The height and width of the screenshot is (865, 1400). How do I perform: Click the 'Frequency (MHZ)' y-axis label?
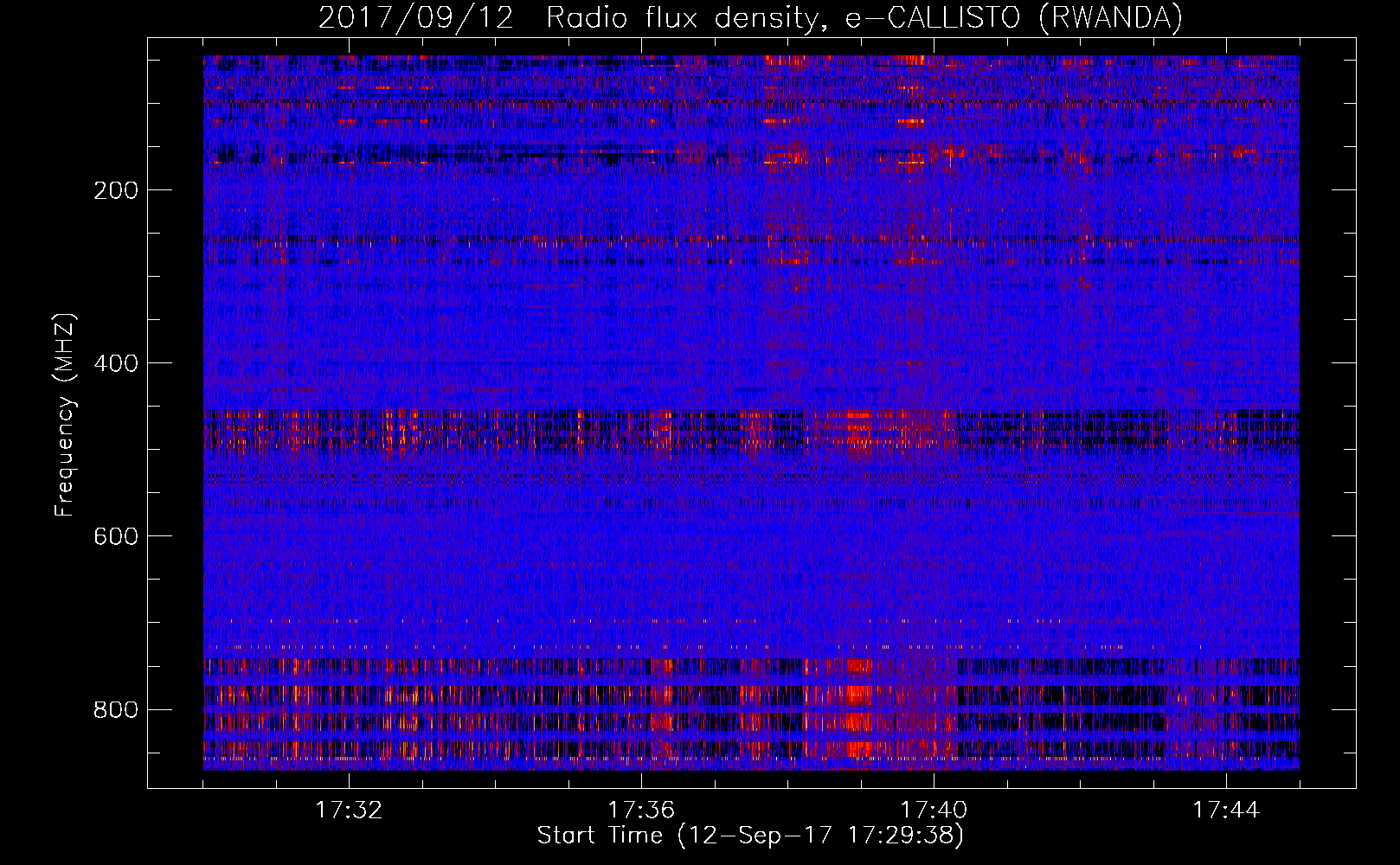tap(65, 415)
